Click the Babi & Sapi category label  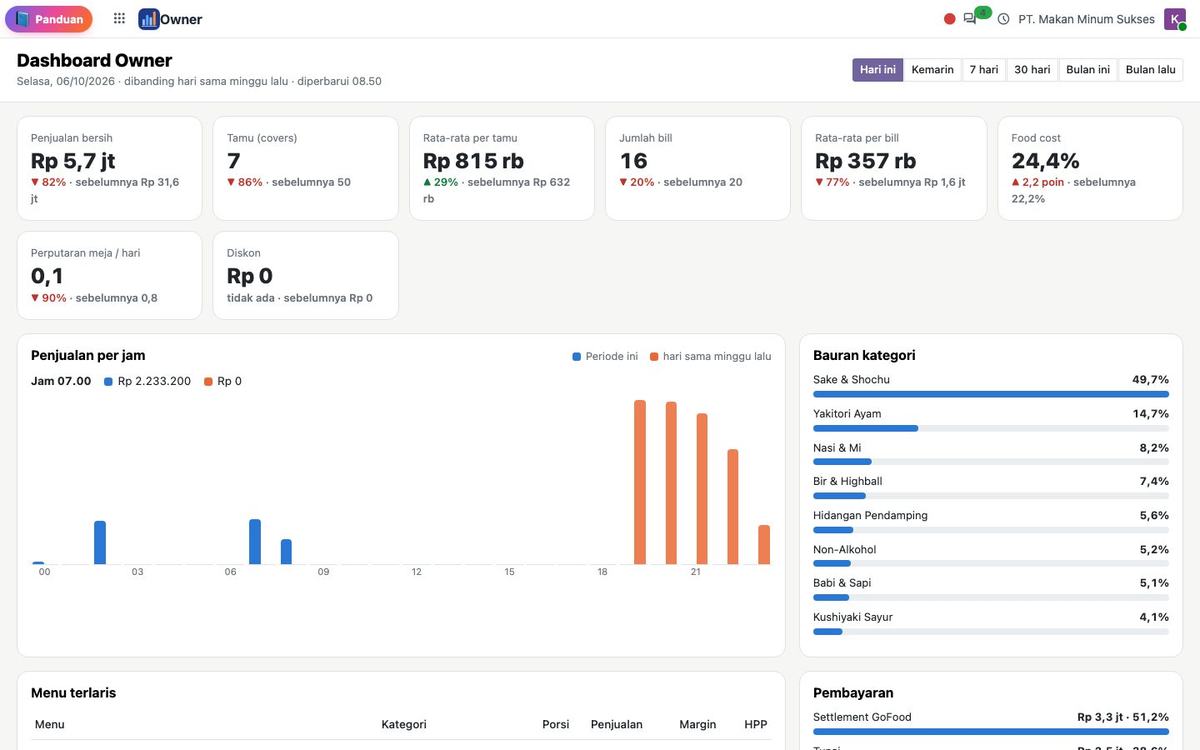(842, 583)
